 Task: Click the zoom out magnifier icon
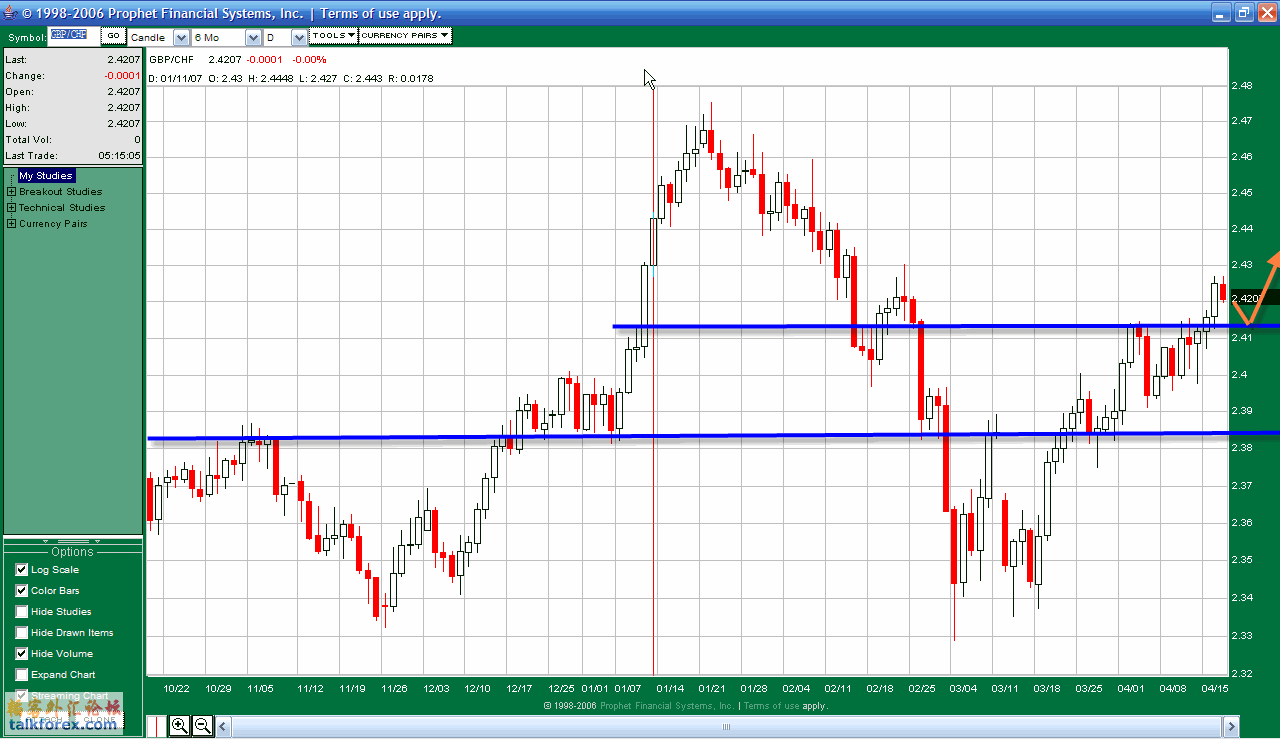[202, 726]
